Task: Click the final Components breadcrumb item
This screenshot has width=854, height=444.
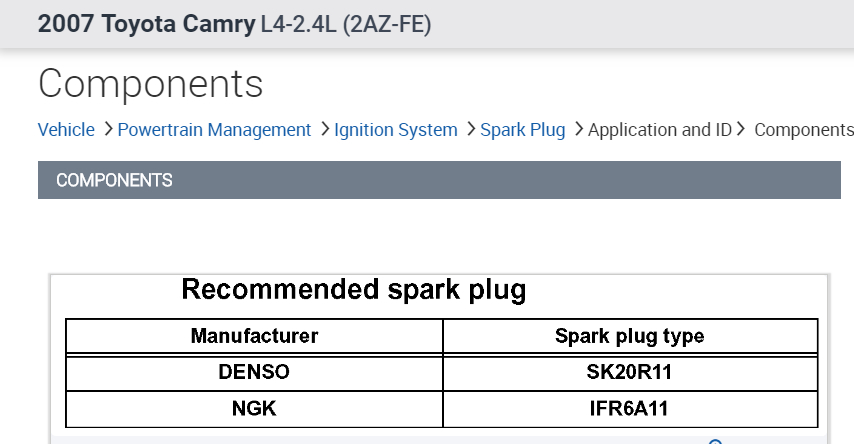Action: pyautogui.click(x=803, y=130)
